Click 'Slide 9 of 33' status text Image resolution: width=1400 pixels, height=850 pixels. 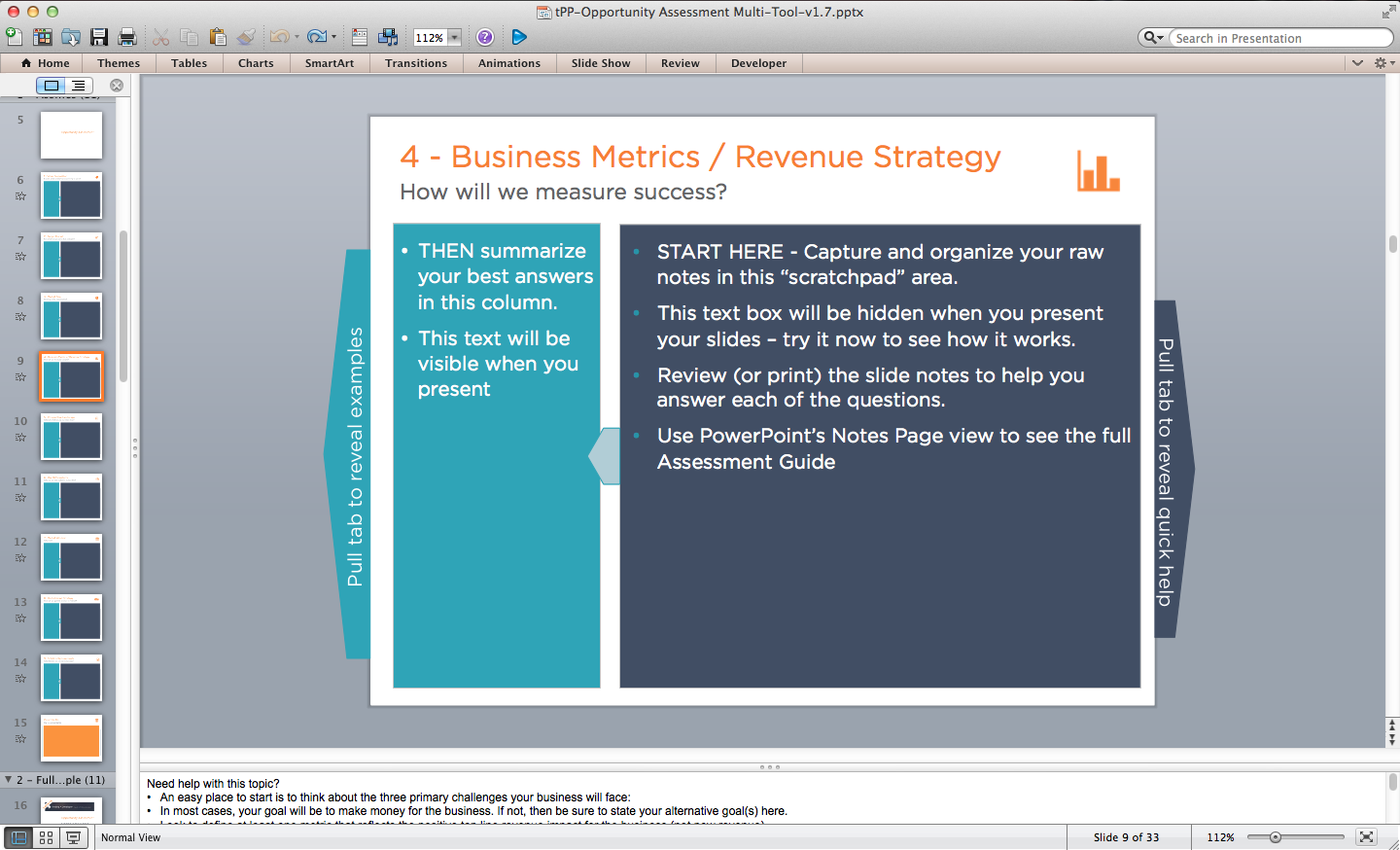point(1126,837)
